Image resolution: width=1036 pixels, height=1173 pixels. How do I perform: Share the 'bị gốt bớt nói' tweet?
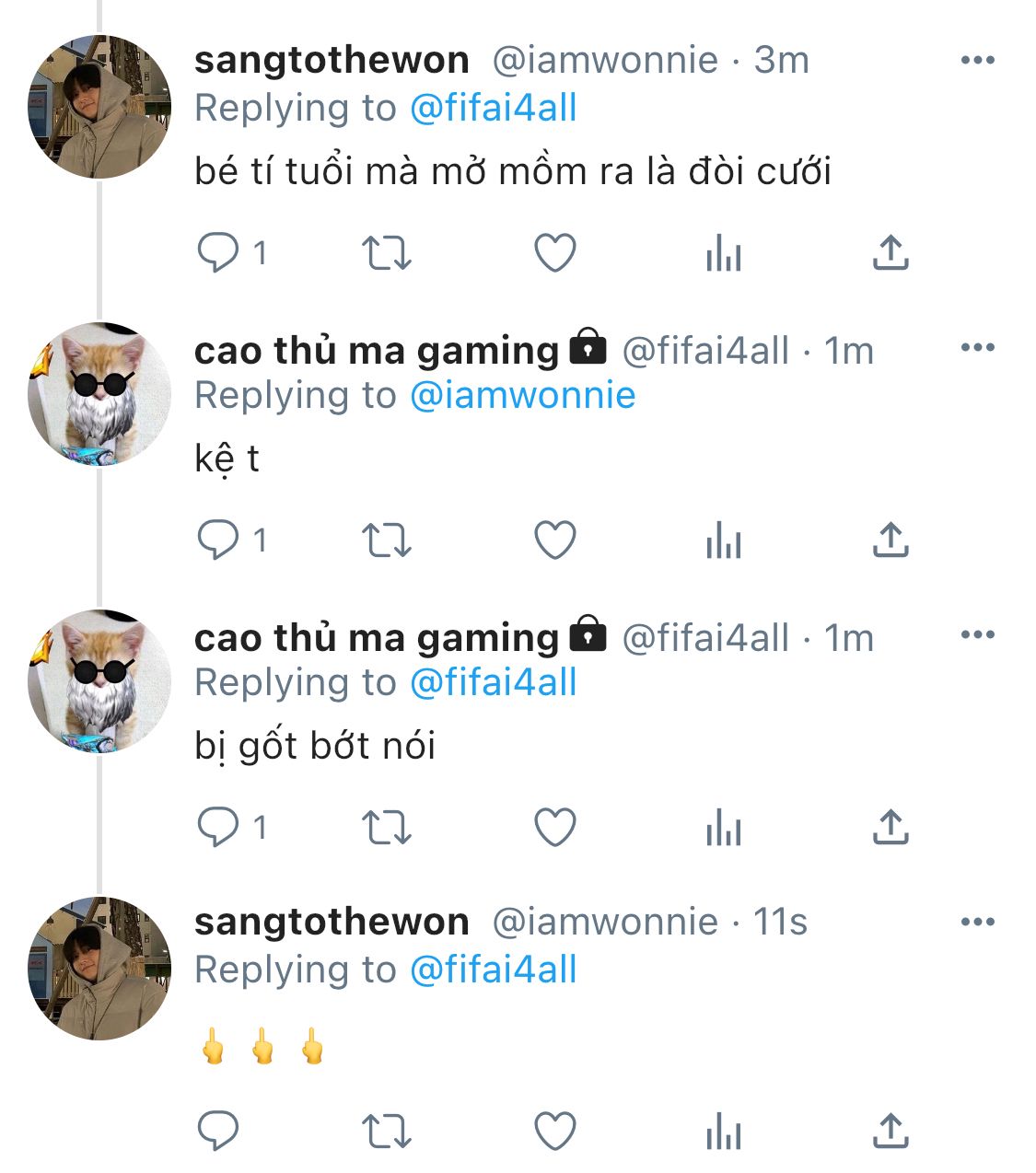(x=890, y=827)
